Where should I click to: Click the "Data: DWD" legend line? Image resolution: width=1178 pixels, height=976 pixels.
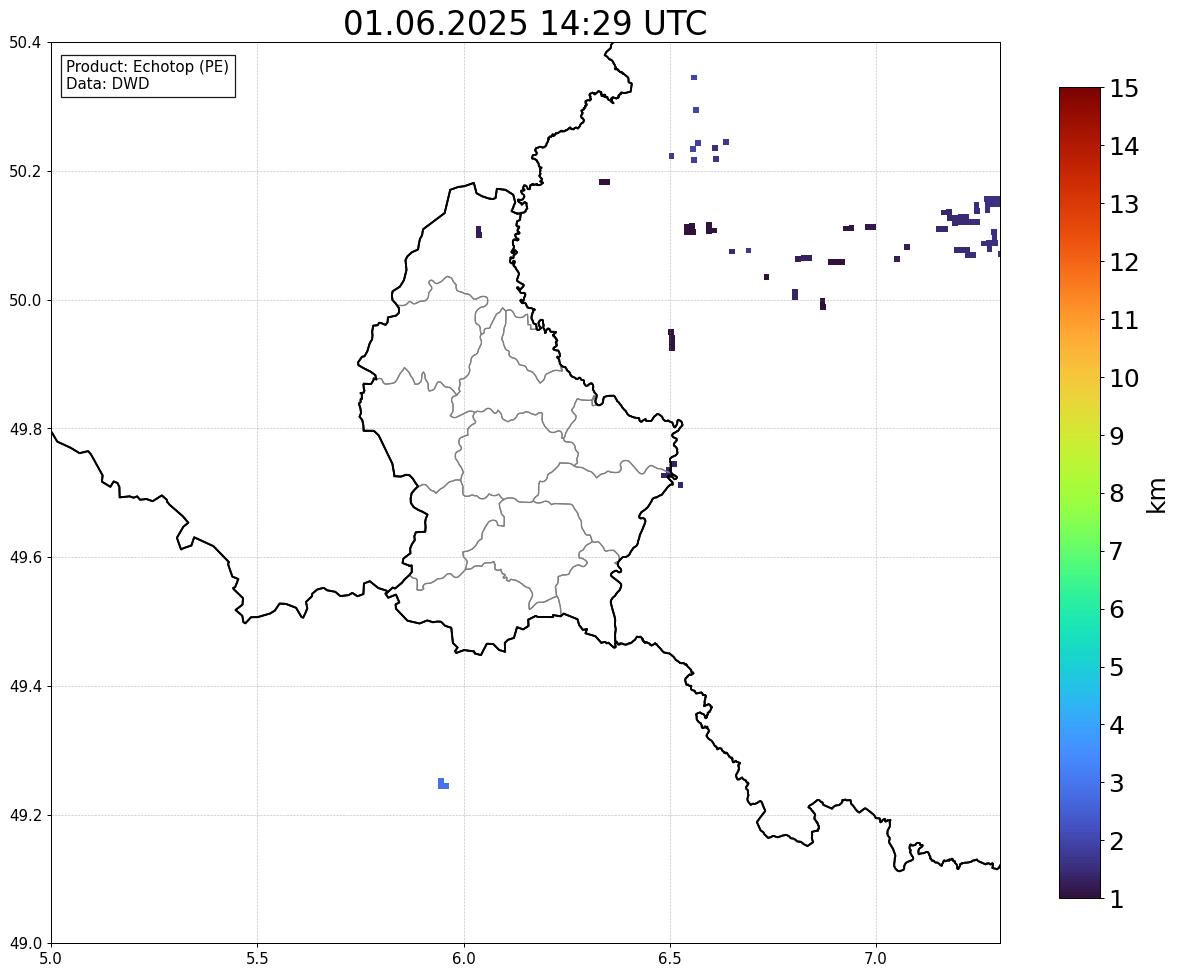click(107, 83)
